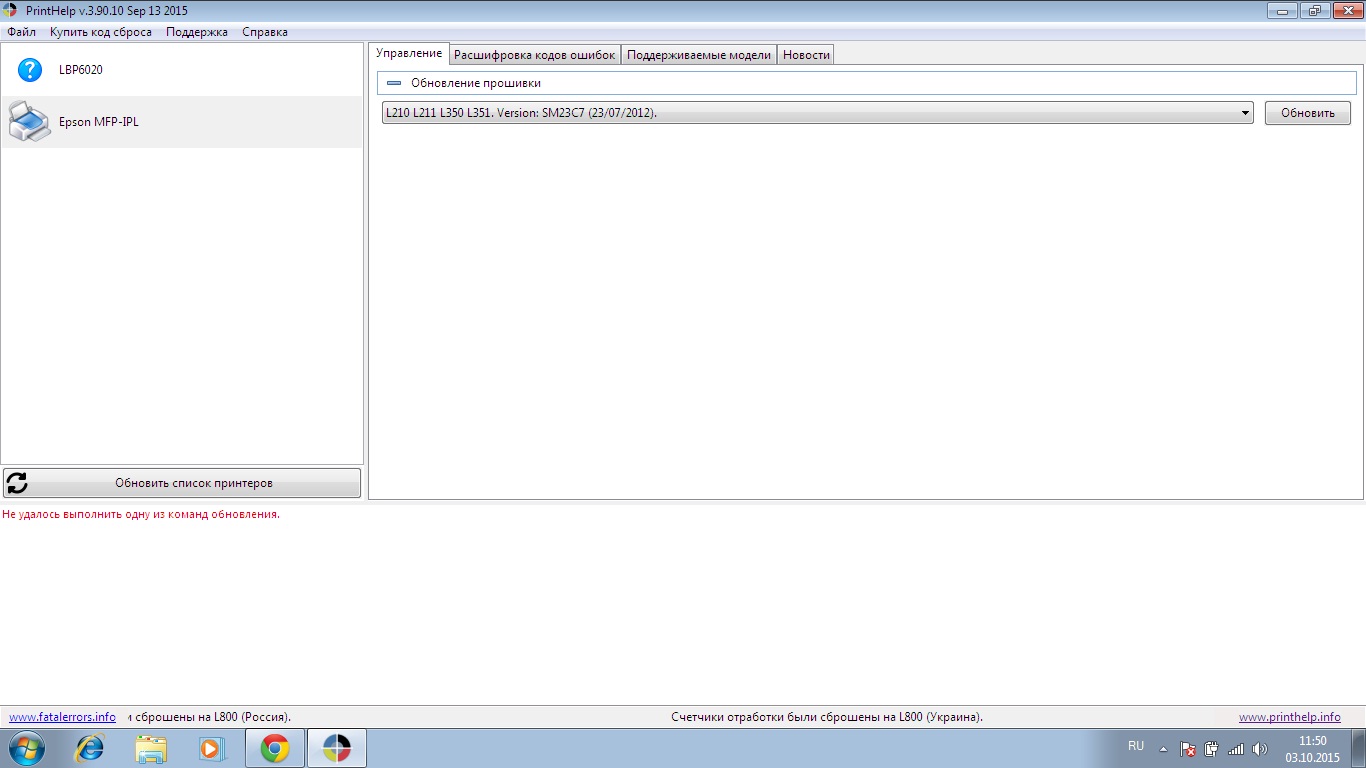
Task: Open the Windows Start menu
Action: 25,748
